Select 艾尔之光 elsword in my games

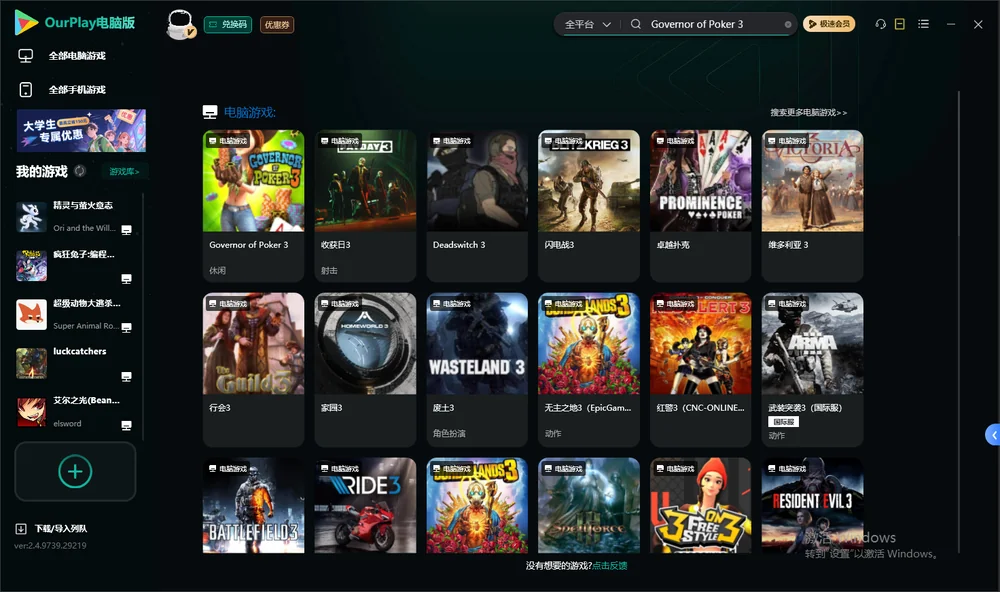tap(75, 411)
